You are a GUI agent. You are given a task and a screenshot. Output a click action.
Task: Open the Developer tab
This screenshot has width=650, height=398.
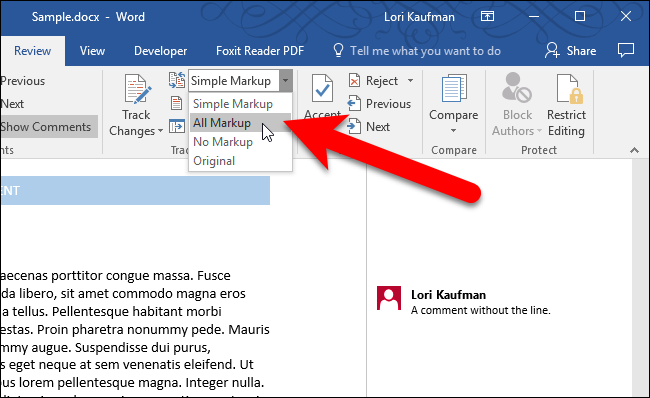(x=160, y=51)
